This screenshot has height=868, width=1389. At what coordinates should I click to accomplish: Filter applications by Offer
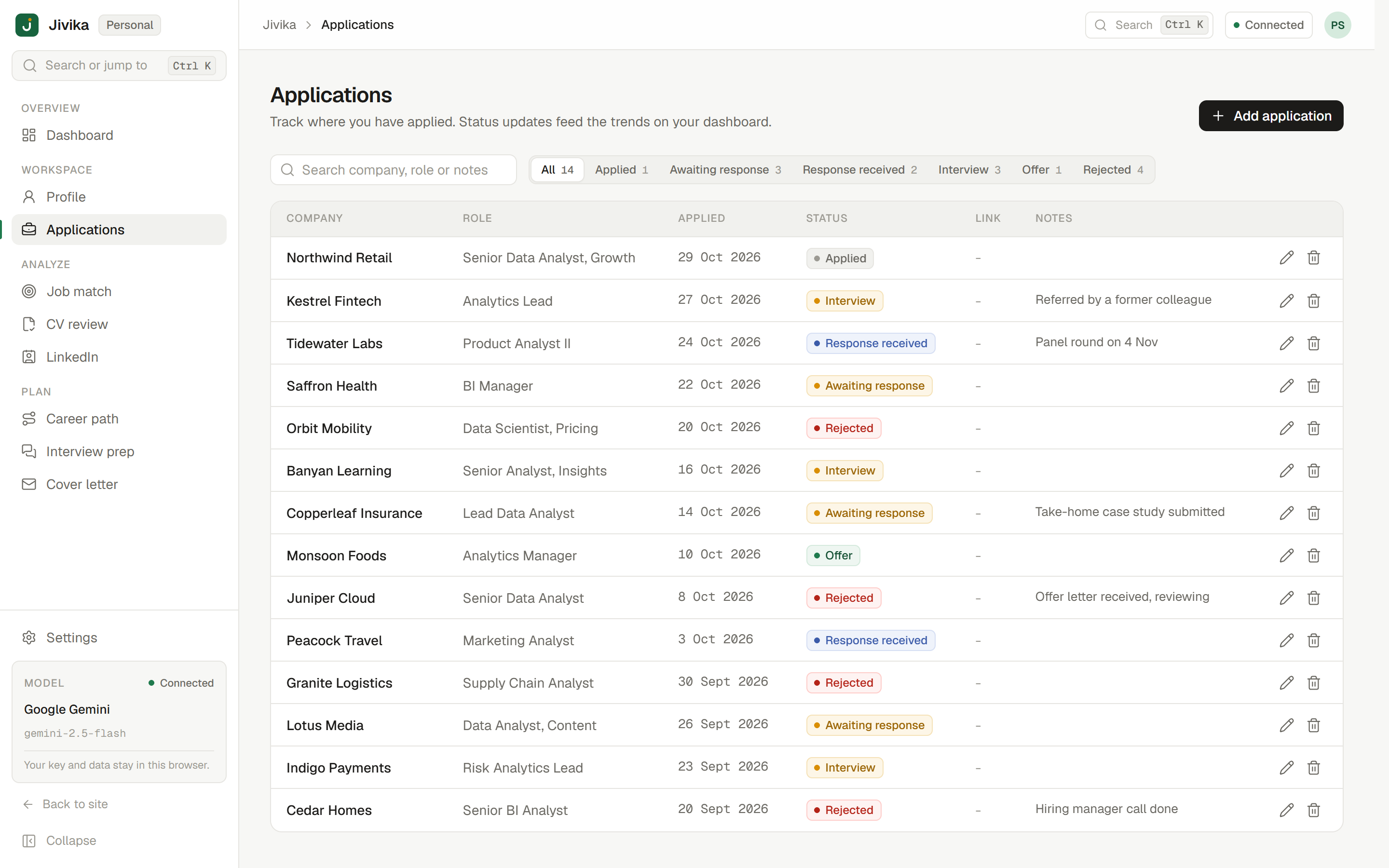pyautogui.click(x=1041, y=170)
